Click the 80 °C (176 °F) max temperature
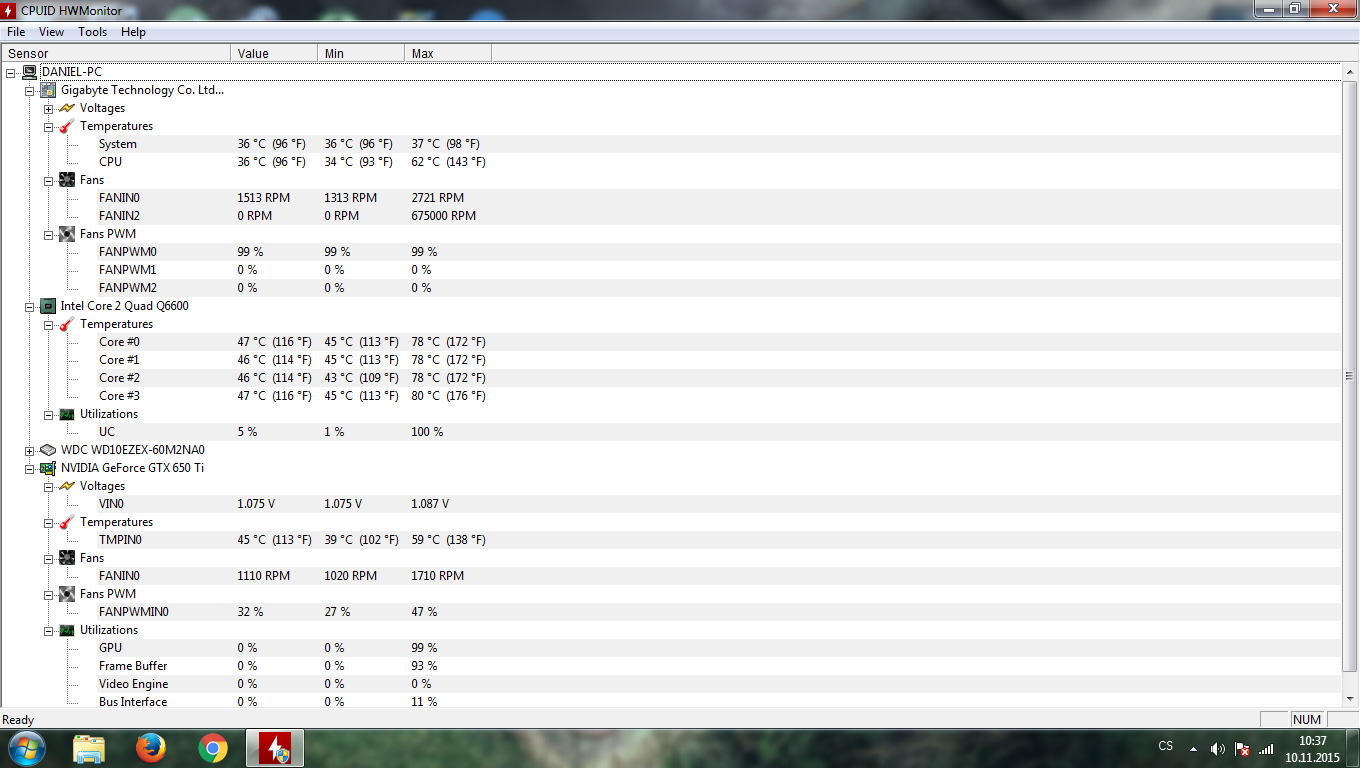Screen dimensions: 1360x768 coord(448,396)
